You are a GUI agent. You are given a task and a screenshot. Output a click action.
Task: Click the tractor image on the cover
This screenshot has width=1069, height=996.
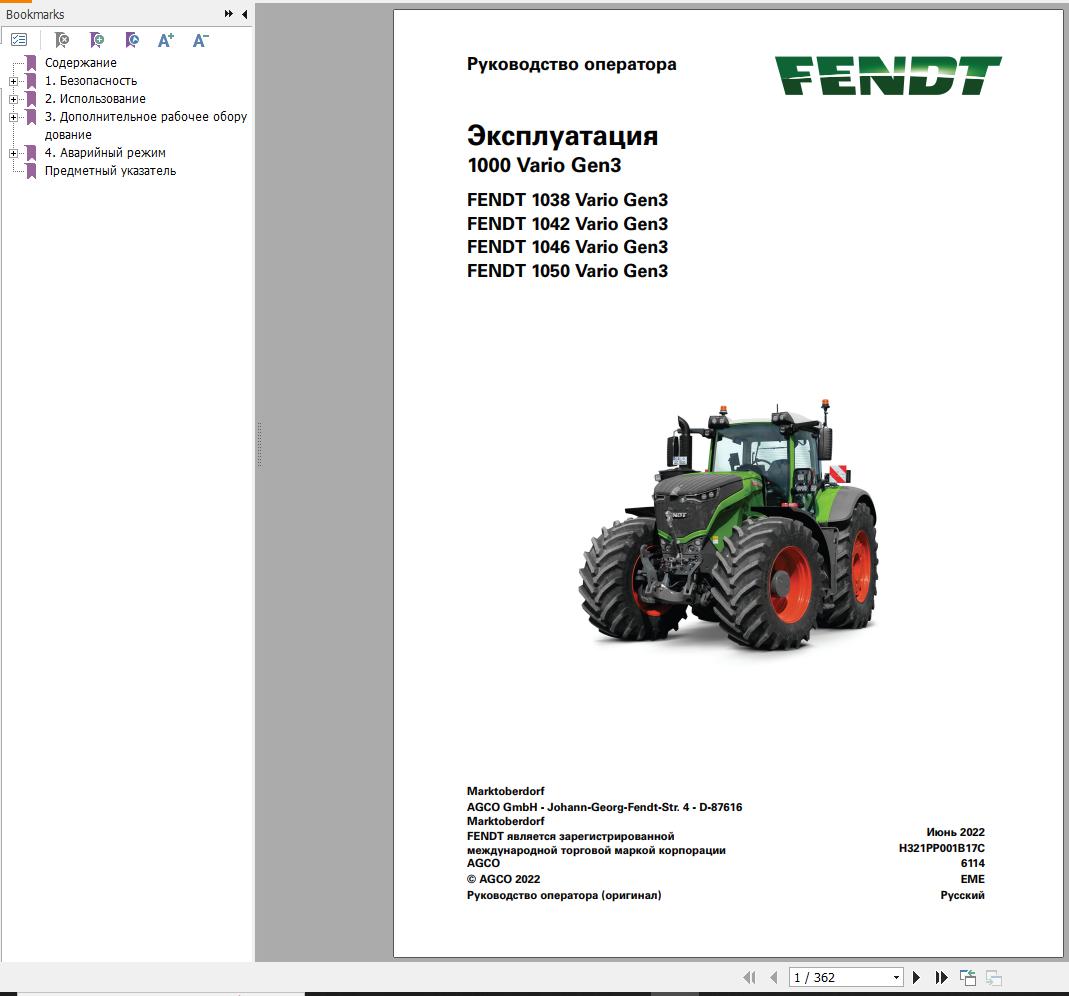pyautogui.click(x=728, y=524)
